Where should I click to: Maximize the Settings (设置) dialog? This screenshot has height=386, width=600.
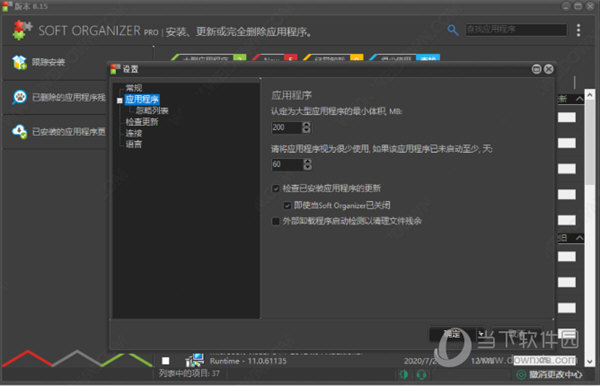536,69
